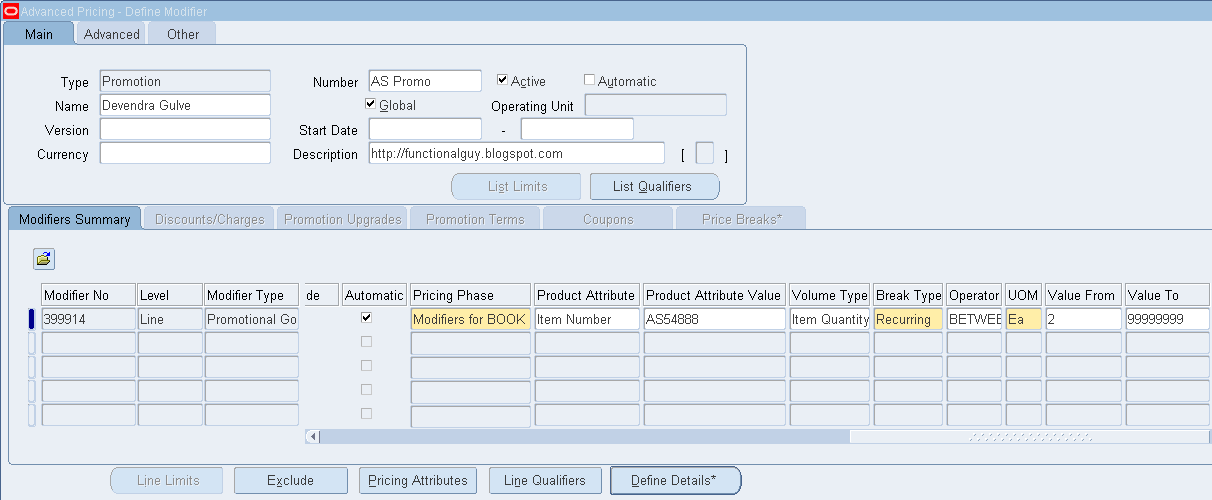The image size is (1212, 500).
Task: Click the Modifier No column header
Action: [88, 295]
